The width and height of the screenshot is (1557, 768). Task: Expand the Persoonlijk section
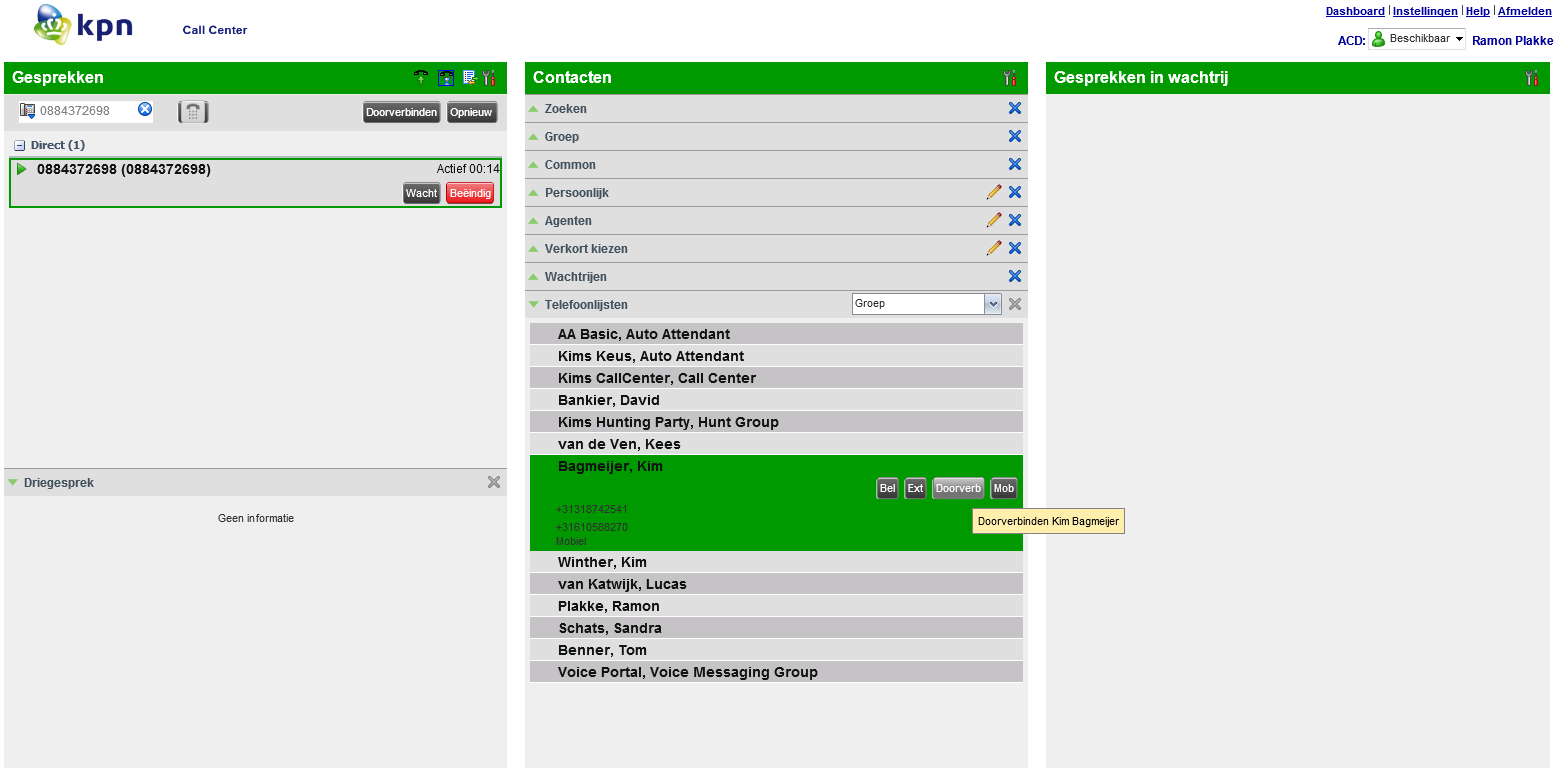(x=534, y=193)
